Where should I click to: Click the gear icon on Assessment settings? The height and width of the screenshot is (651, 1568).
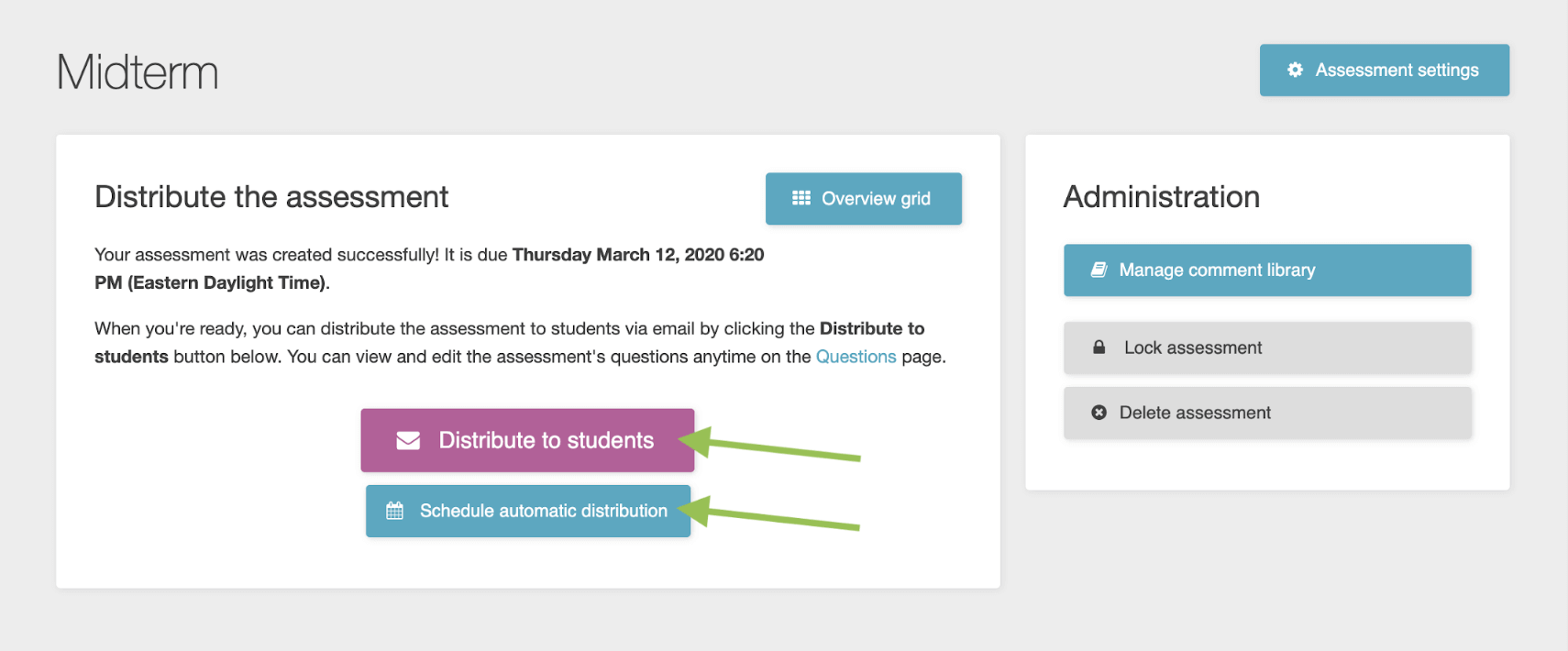[1295, 70]
